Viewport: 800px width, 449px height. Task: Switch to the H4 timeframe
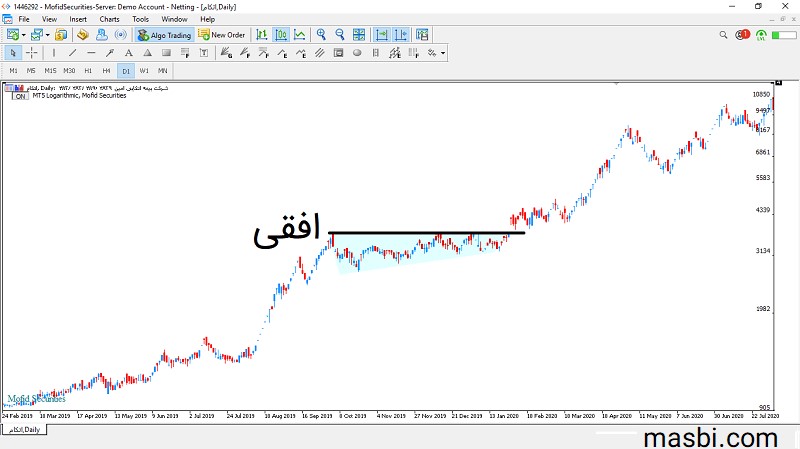pos(106,71)
